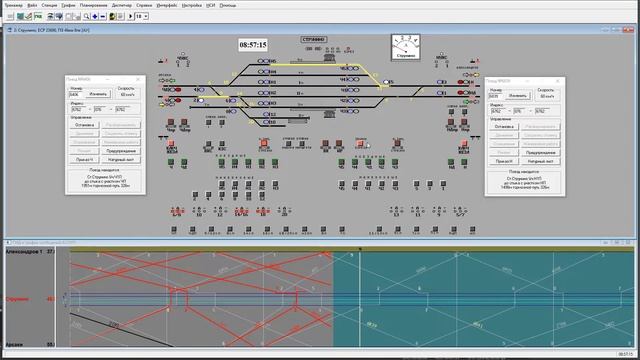The height and width of the screenshot is (360, 640).
Task: Click the Номер field in left train dialog
Action: (x=76, y=94)
